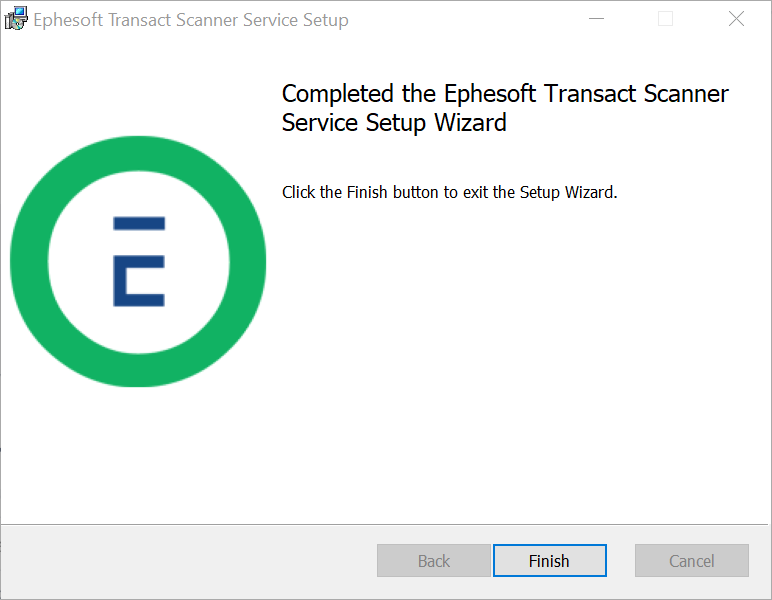The height and width of the screenshot is (600, 772).
Task: Click the word 'Wizard.' in the instruction sentence
Action: (591, 192)
